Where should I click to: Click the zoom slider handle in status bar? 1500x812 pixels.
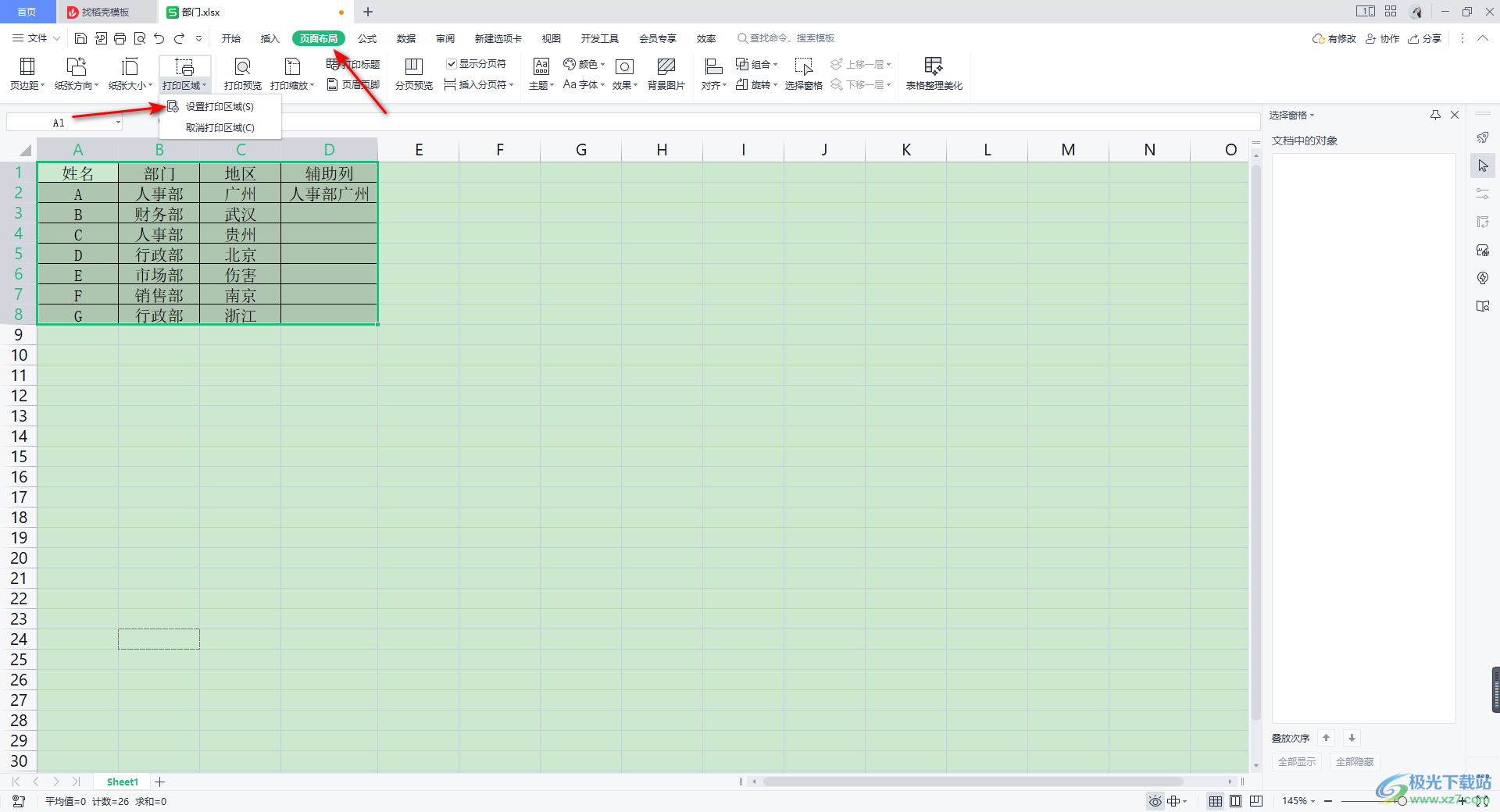(1402, 801)
